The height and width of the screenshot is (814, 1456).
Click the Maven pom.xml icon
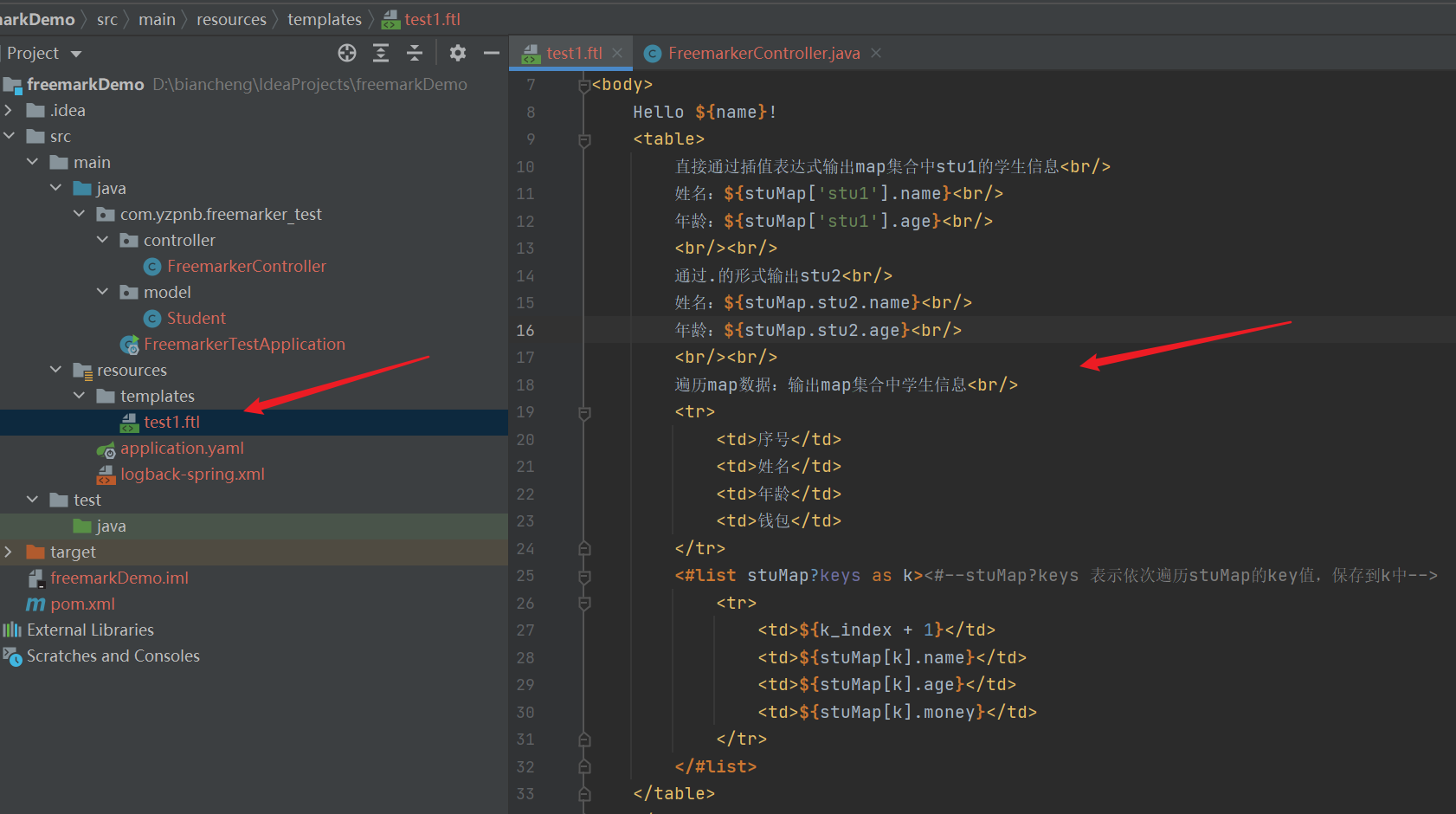tap(35, 604)
